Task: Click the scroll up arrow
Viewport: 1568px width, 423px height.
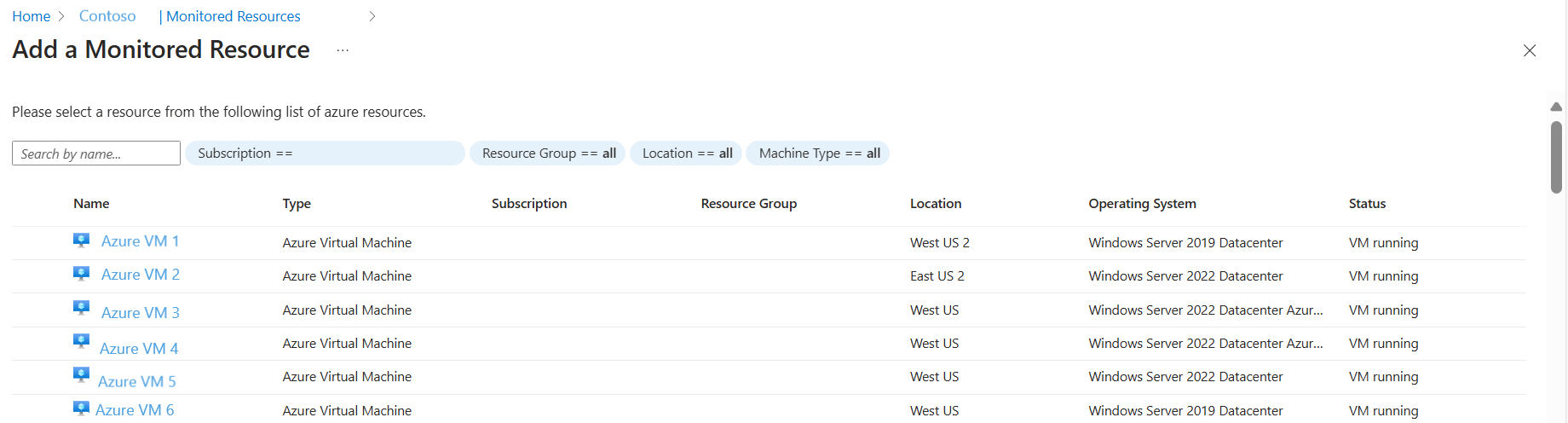Action: tap(1556, 107)
